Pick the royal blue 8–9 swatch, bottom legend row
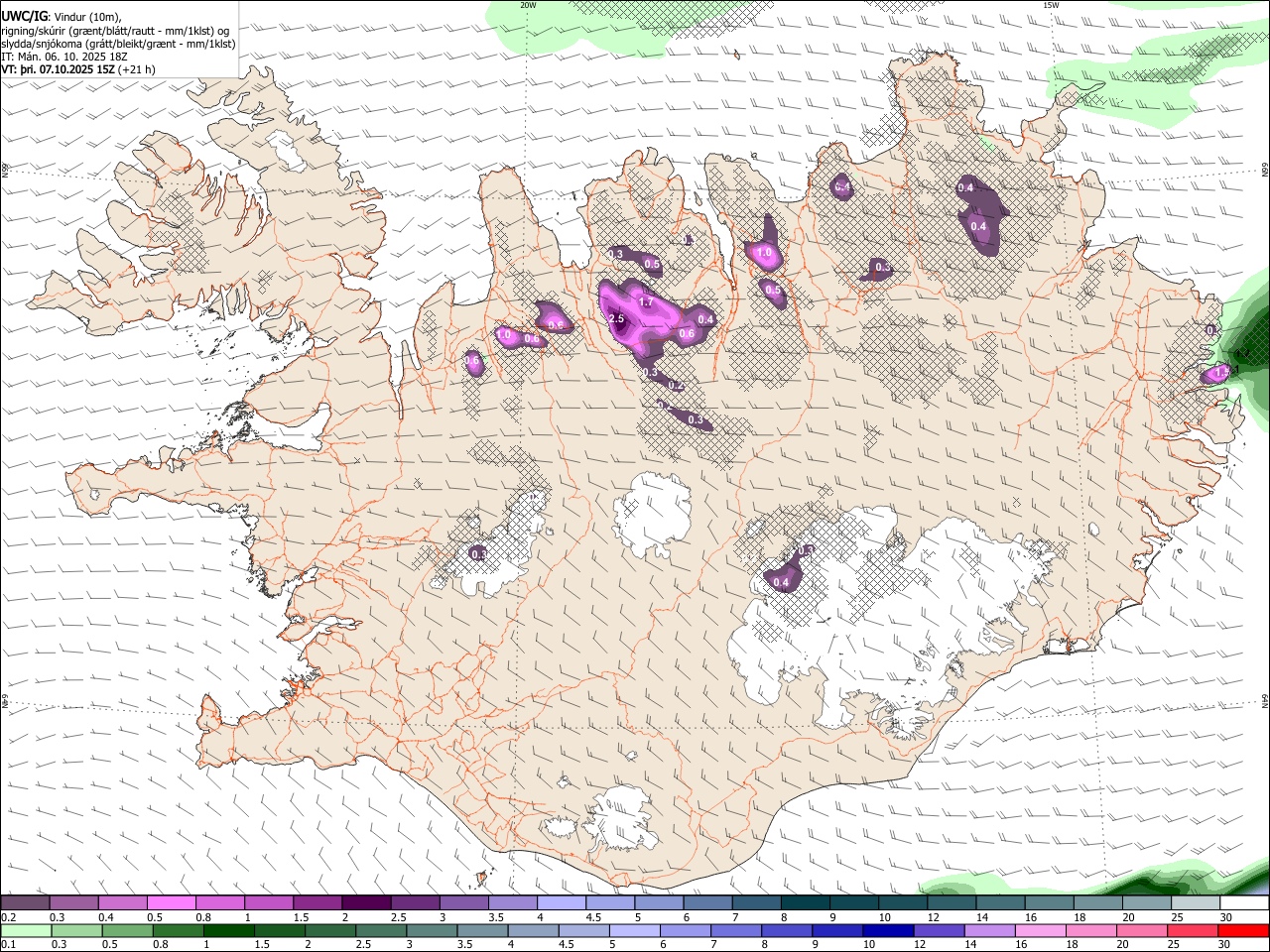Viewport: 1270px width, 952px height. coord(787,930)
